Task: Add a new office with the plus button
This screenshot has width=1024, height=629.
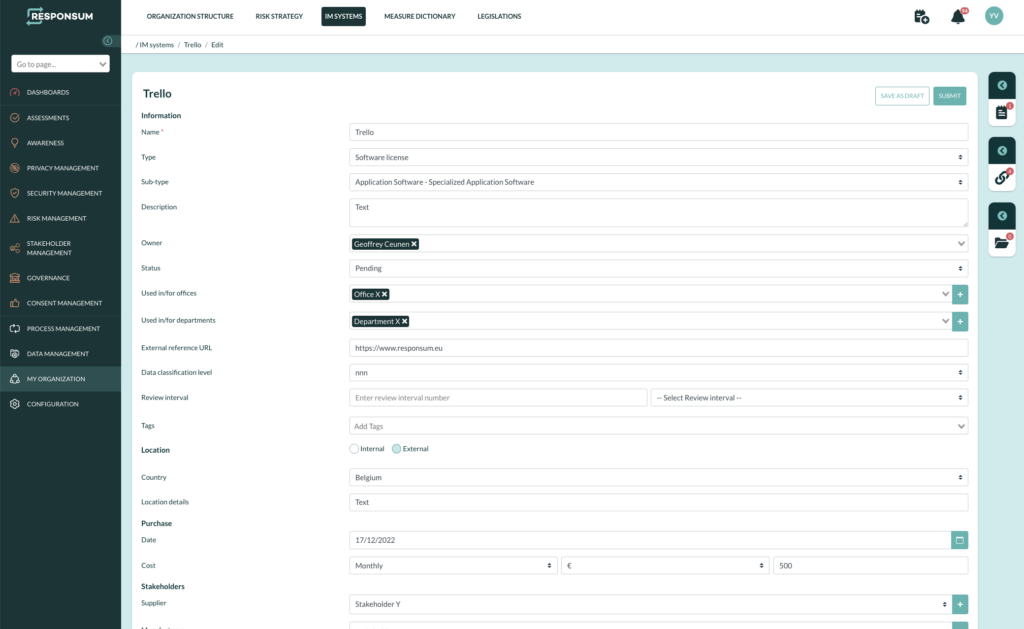Action: coord(960,295)
